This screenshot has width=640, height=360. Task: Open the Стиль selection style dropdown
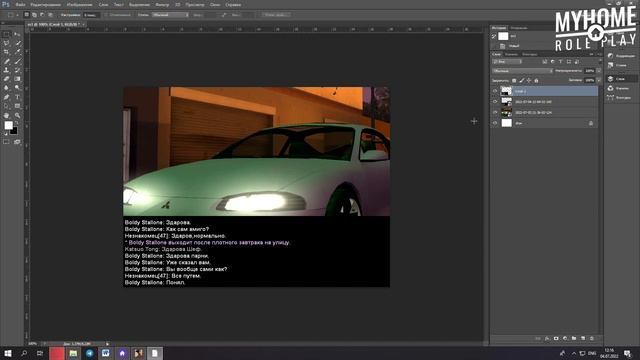click(x=170, y=15)
